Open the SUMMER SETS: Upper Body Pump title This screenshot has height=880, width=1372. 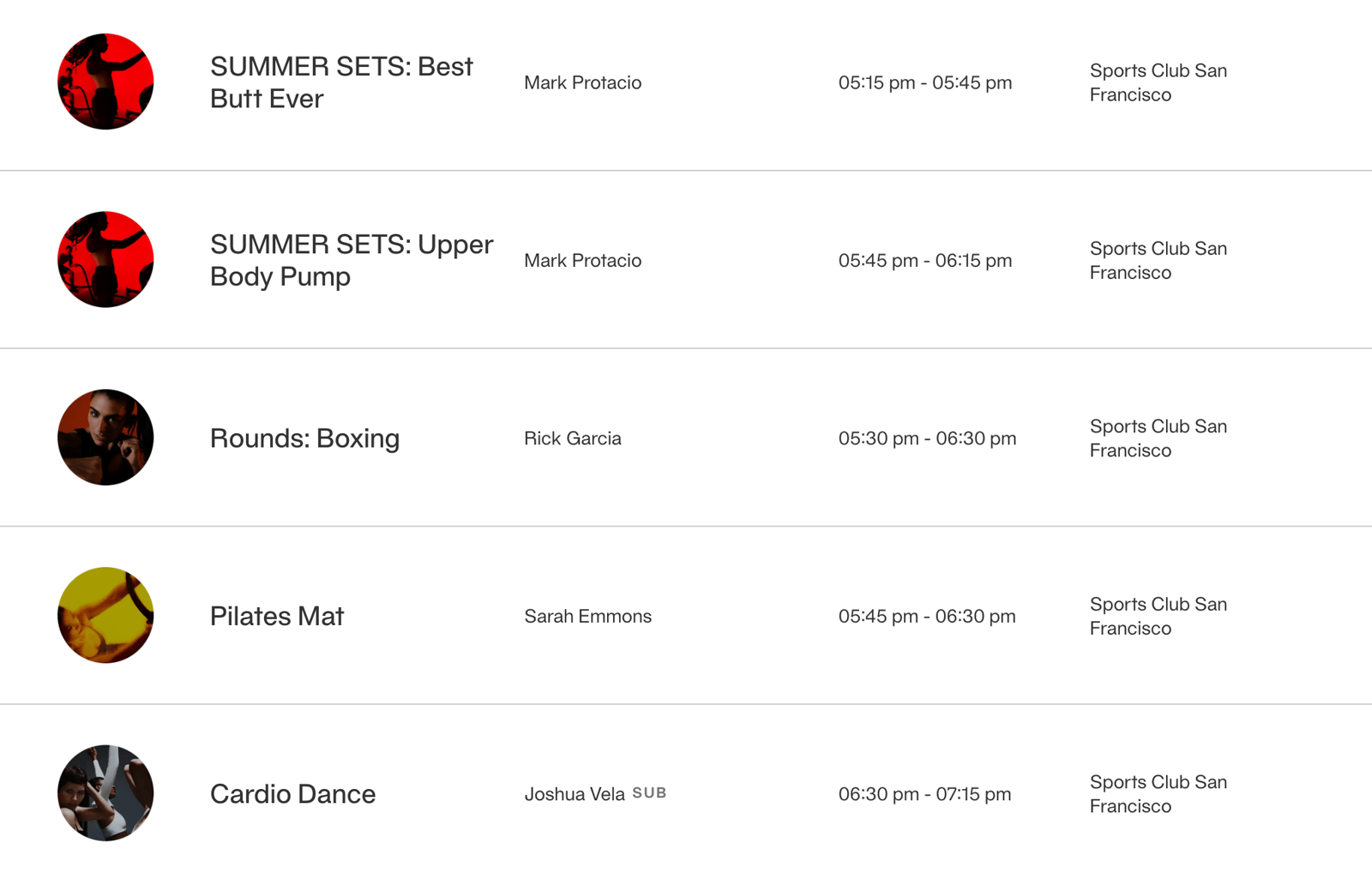pyautogui.click(x=351, y=260)
